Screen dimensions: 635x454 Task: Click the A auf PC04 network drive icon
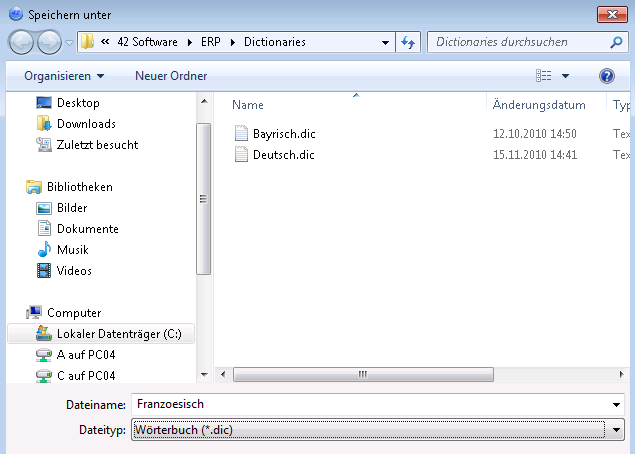coord(44,355)
